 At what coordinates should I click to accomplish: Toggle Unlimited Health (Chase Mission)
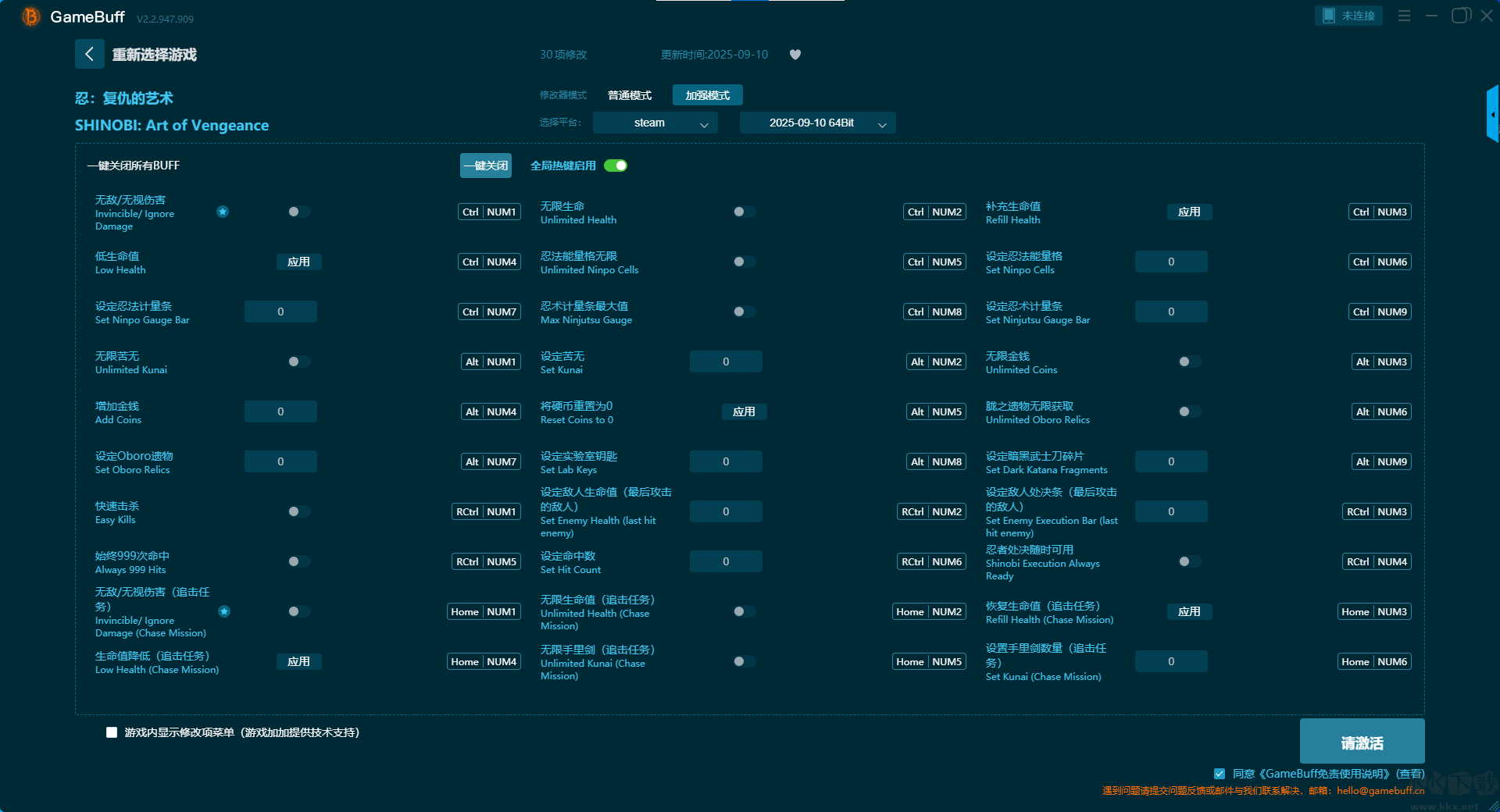[x=744, y=611]
